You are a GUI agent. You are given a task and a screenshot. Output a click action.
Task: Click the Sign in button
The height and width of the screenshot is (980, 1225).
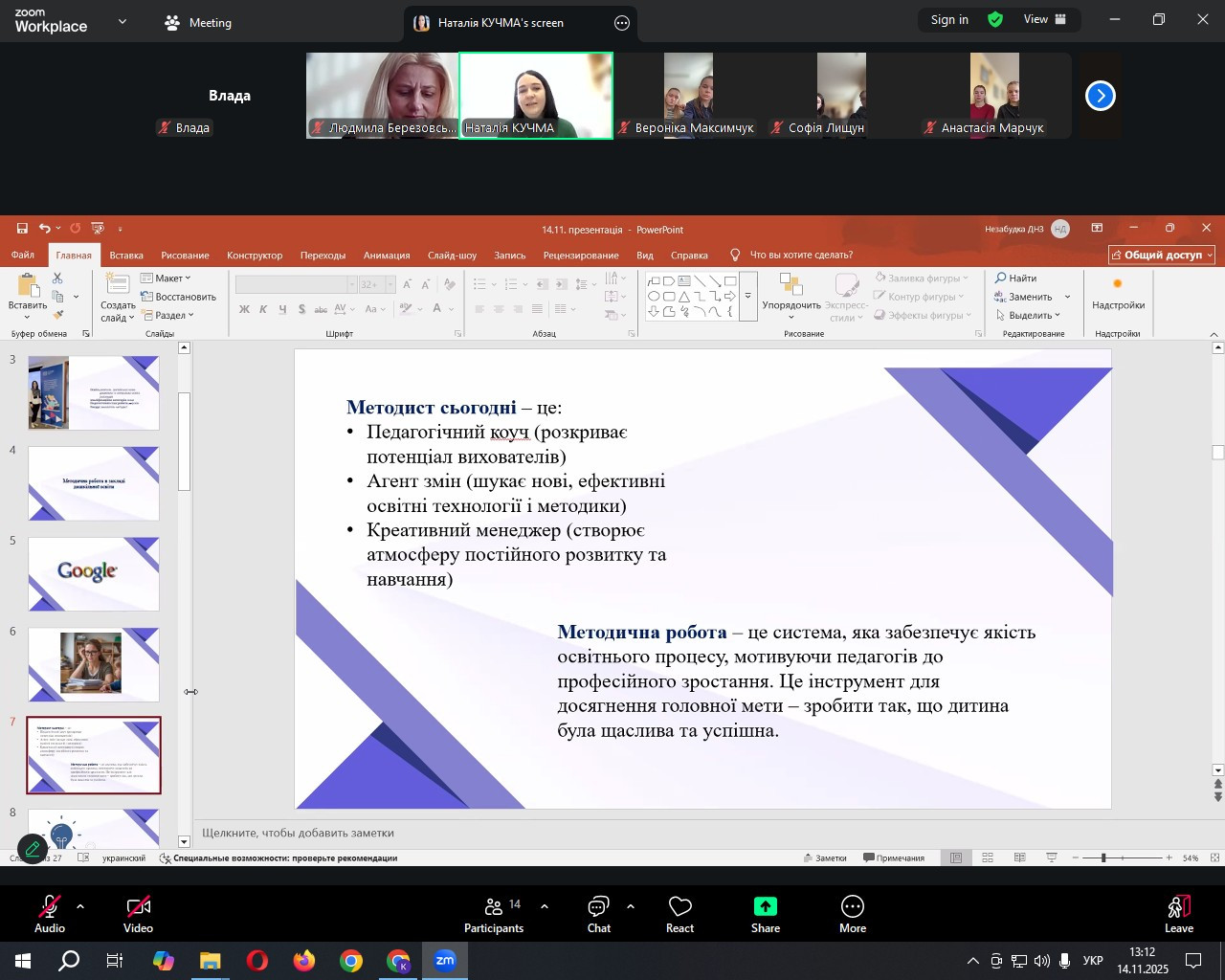[949, 20]
